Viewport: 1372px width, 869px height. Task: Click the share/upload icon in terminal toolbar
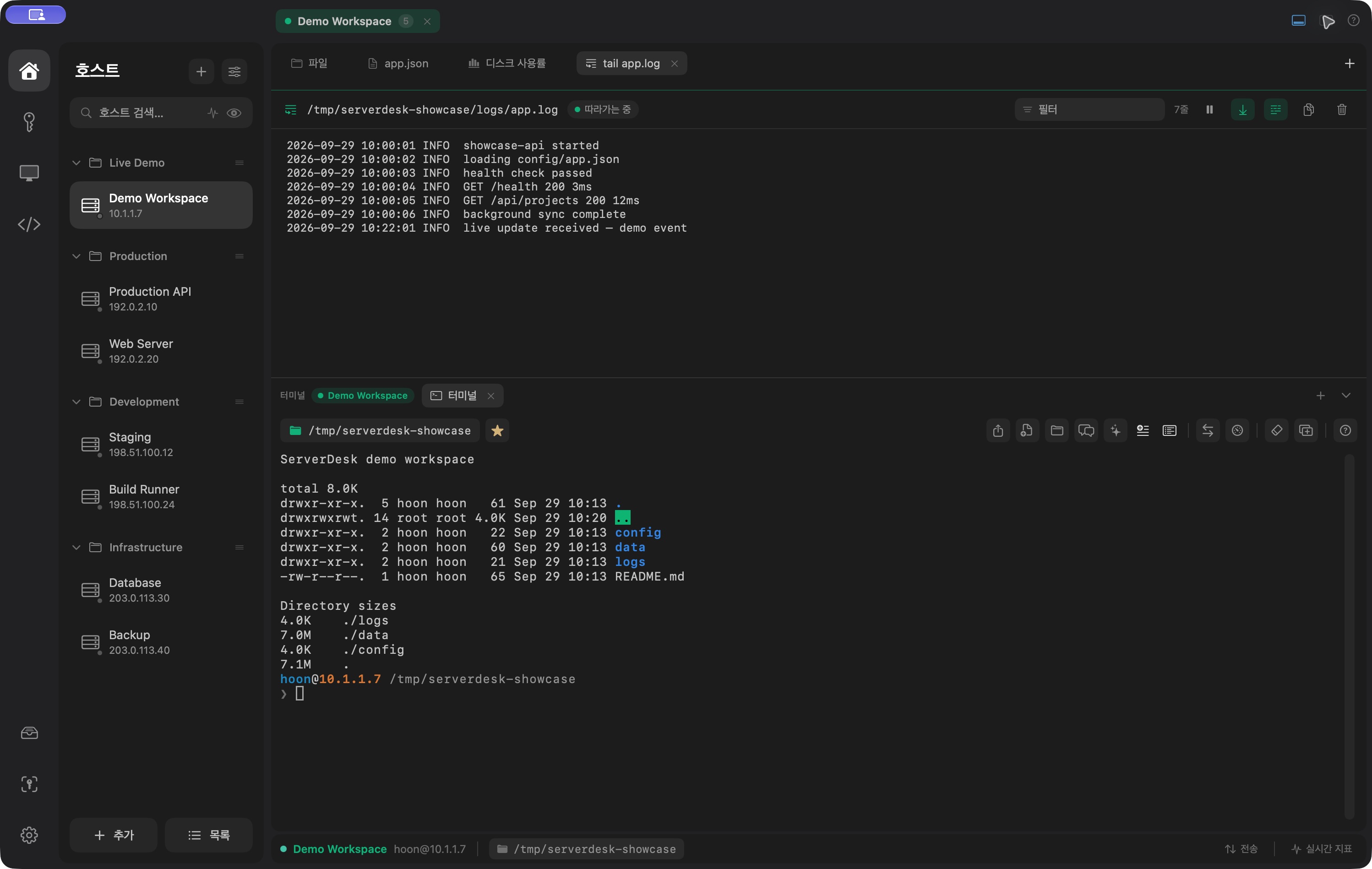998,431
